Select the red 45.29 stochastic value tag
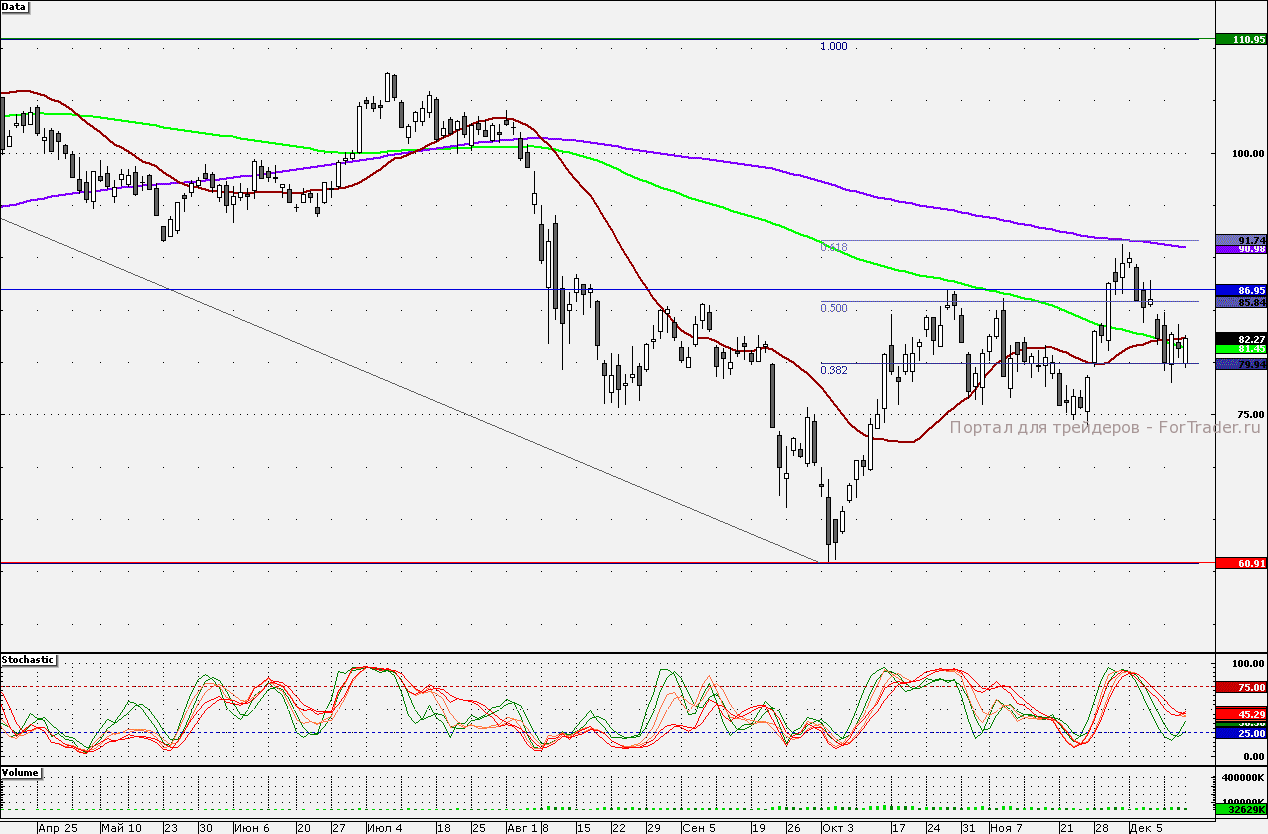The width and height of the screenshot is (1268, 834). [x=1241, y=715]
